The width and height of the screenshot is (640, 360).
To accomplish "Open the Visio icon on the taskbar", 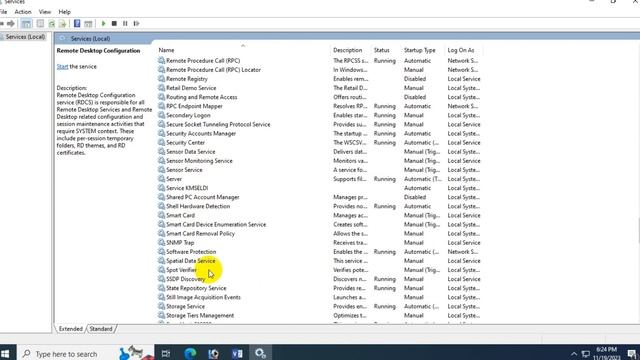I will click(237, 353).
